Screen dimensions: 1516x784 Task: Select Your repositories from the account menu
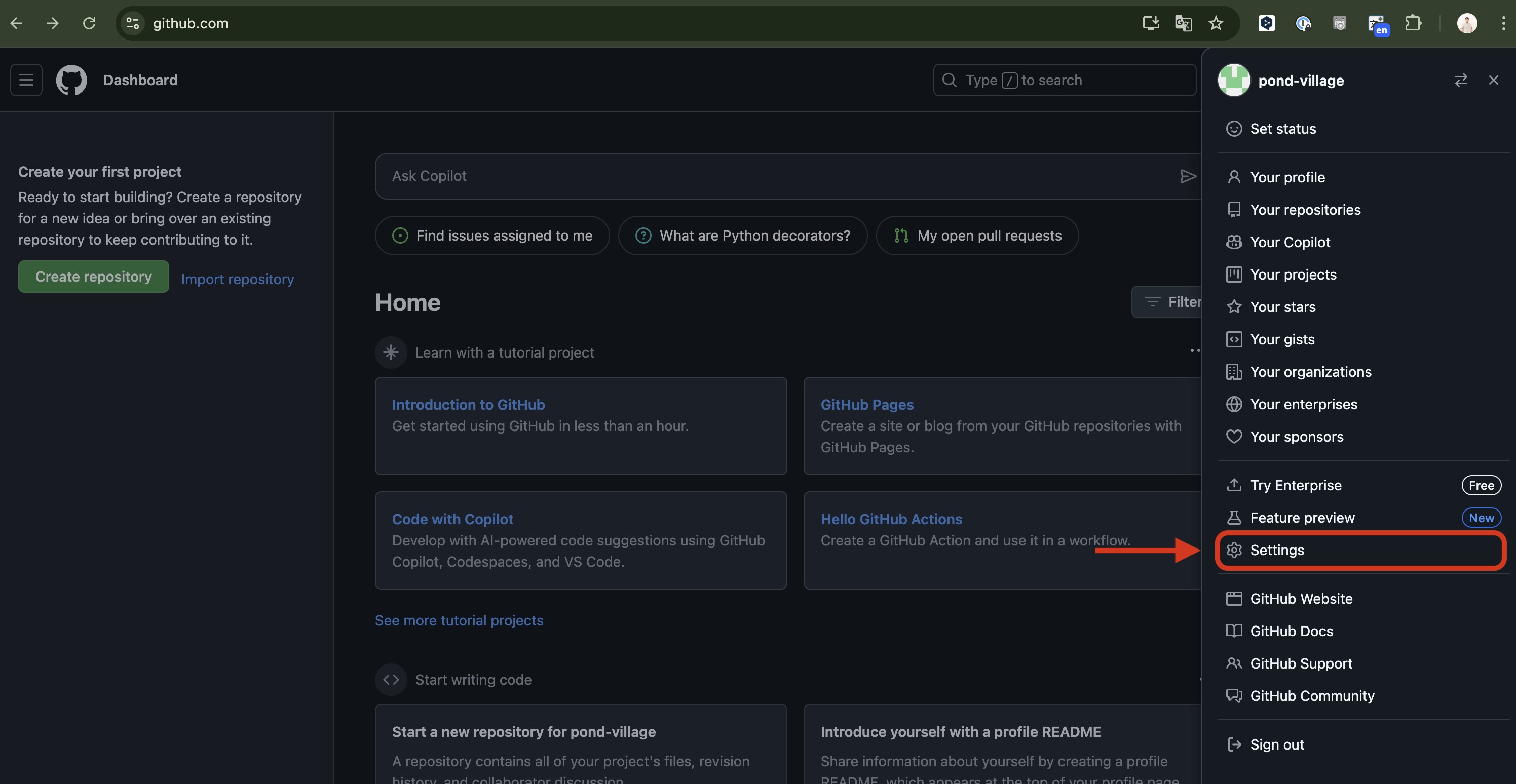coord(1305,209)
